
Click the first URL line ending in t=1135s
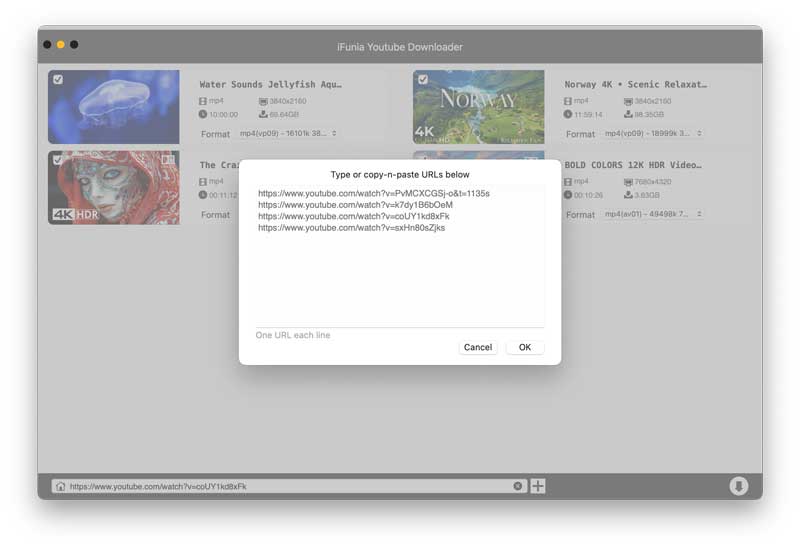373,193
